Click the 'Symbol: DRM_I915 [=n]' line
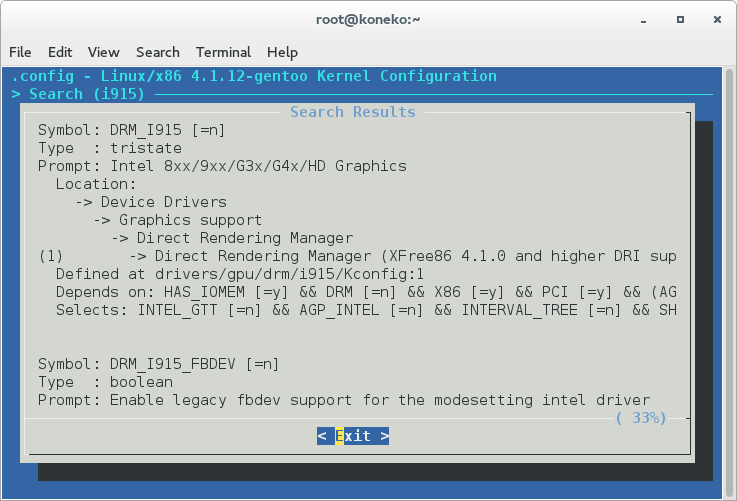 tap(132, 130)
